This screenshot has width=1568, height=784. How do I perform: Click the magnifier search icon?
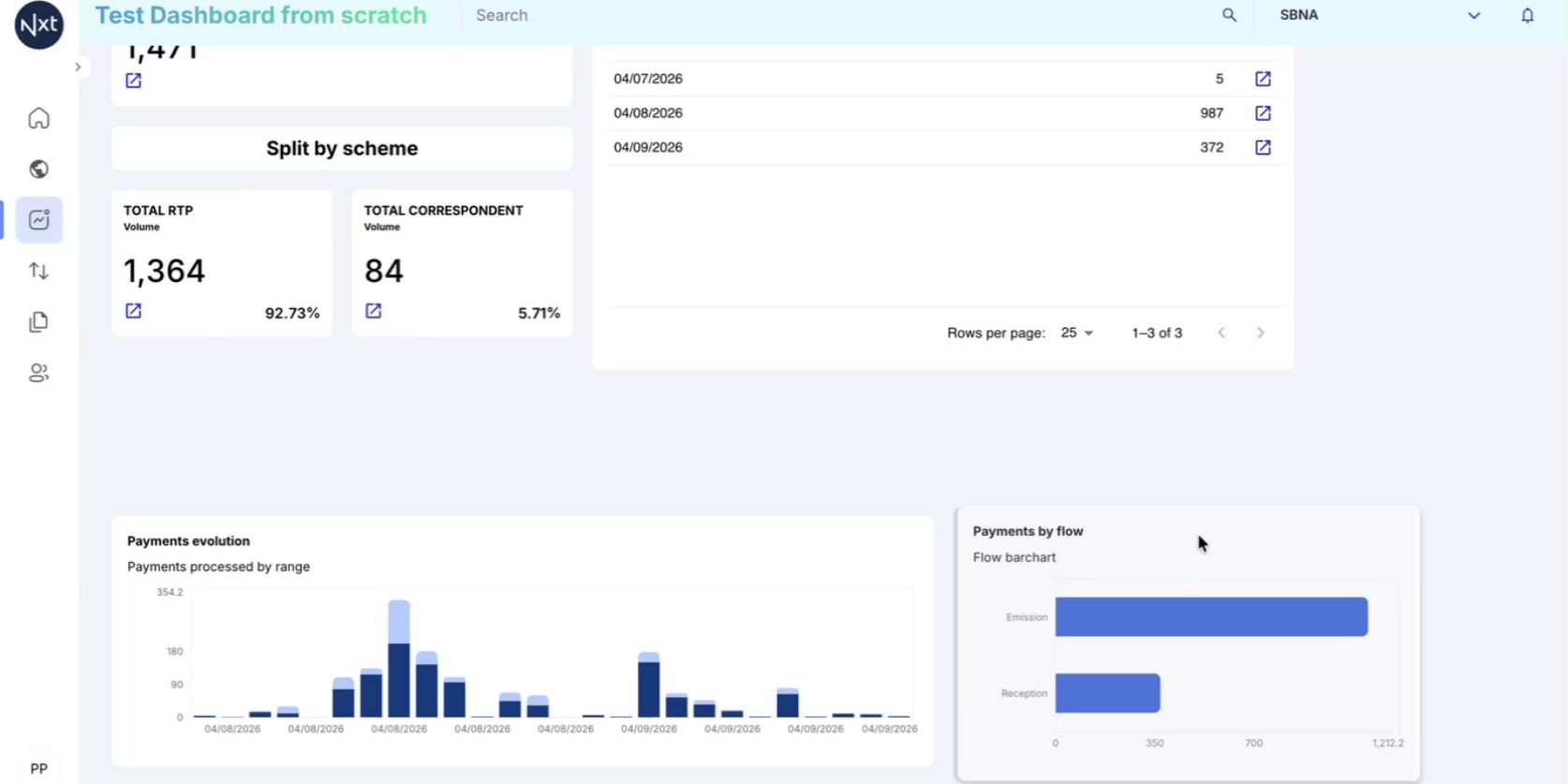(x=1229, y=15)
